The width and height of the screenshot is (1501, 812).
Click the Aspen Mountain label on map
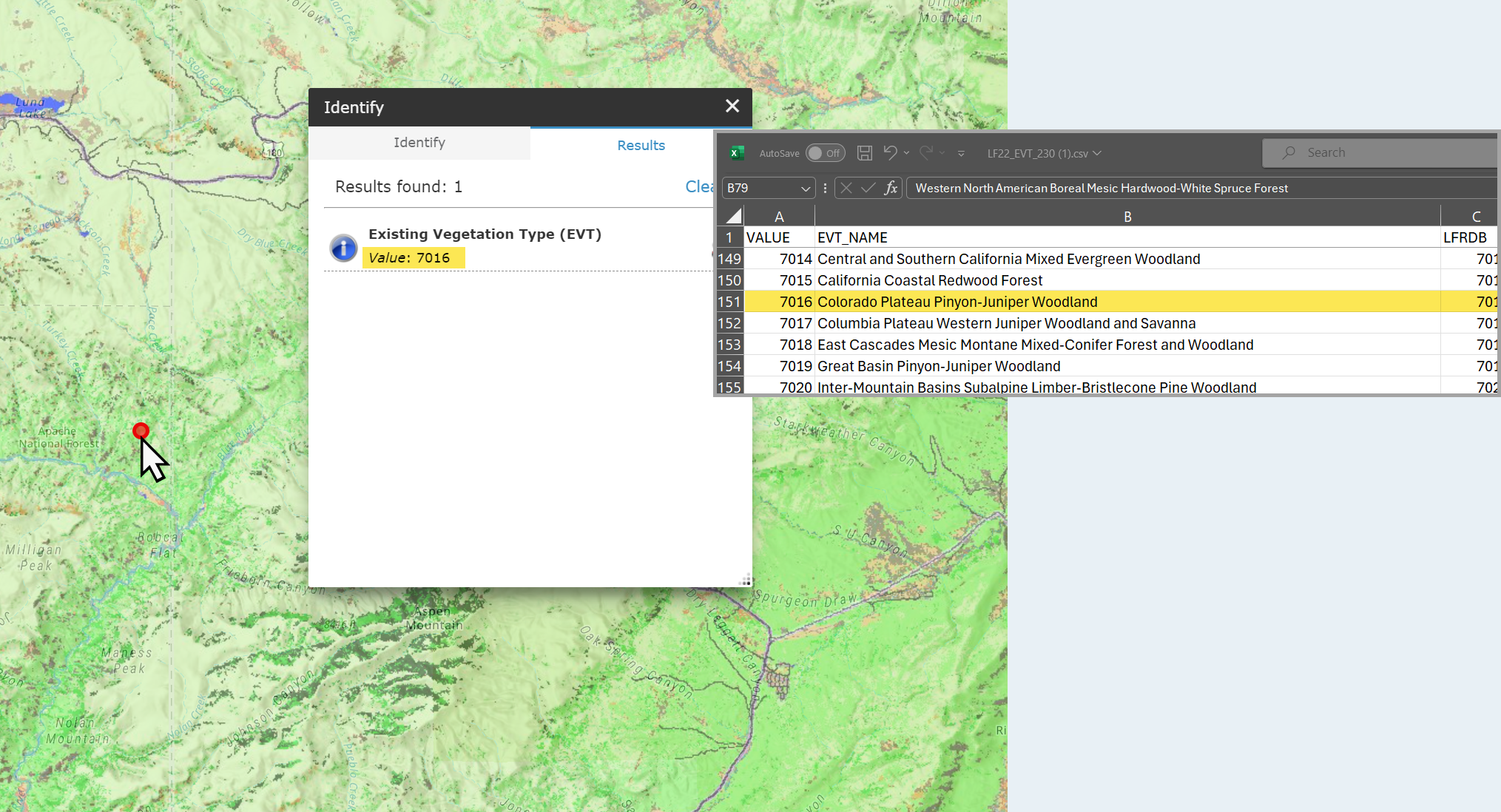(x=434, y=618)
